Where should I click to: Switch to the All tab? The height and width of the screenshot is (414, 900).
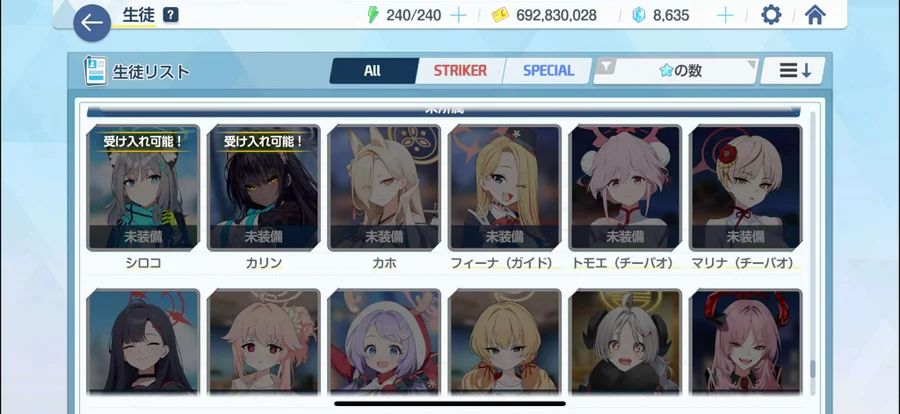point(373,71)
